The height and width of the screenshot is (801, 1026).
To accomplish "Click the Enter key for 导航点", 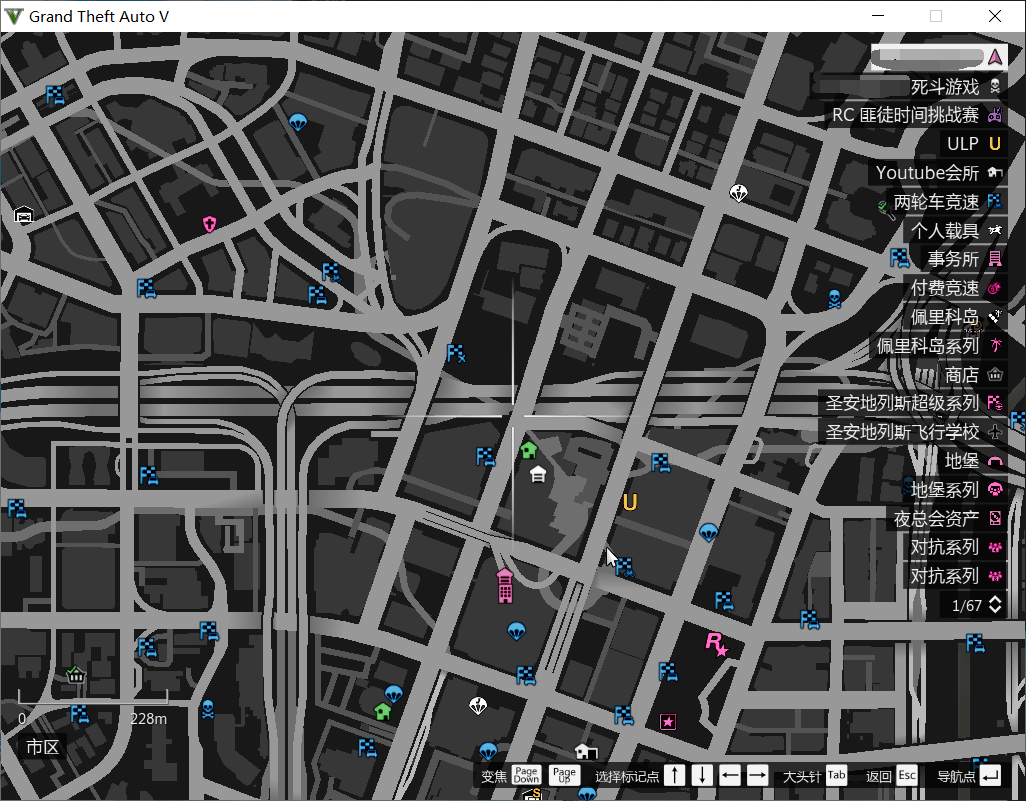I will pyautogui.click(x=991, y=775).
